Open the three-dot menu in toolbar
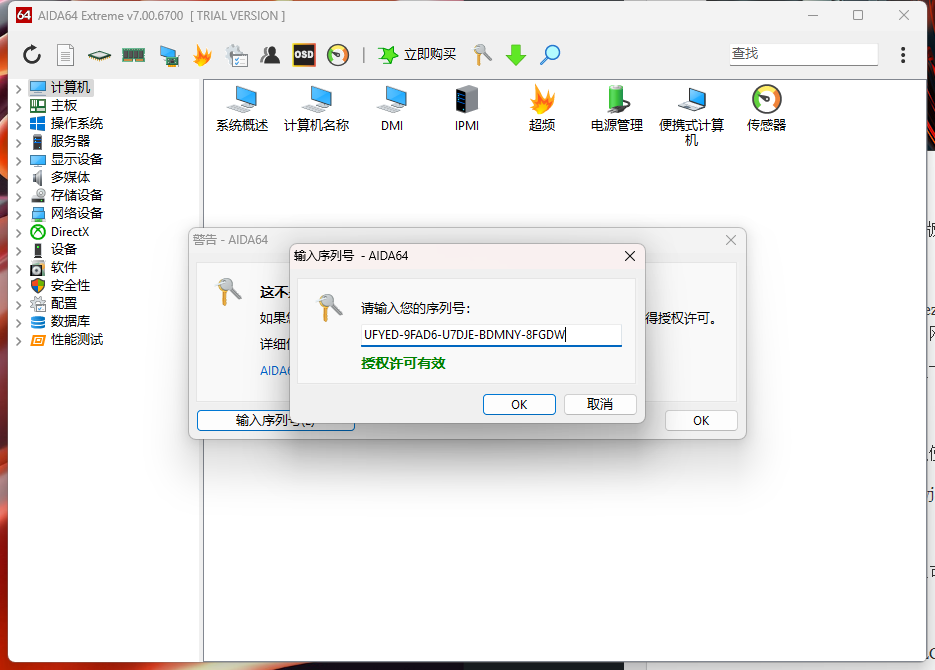Viewport: 935px width, 670px height. point(903,55)
